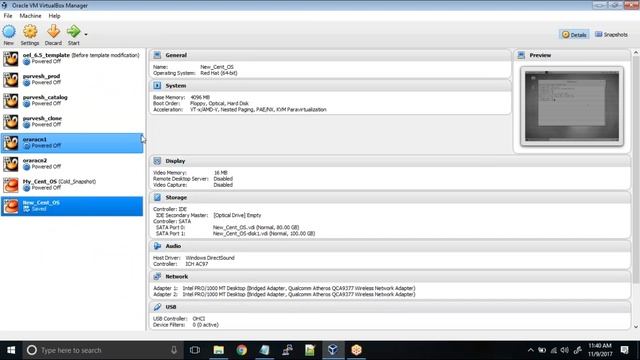This screenshot has height=360, width=640.
Task: Open File Explorer from the taskbar
Action: click(218, 350)
